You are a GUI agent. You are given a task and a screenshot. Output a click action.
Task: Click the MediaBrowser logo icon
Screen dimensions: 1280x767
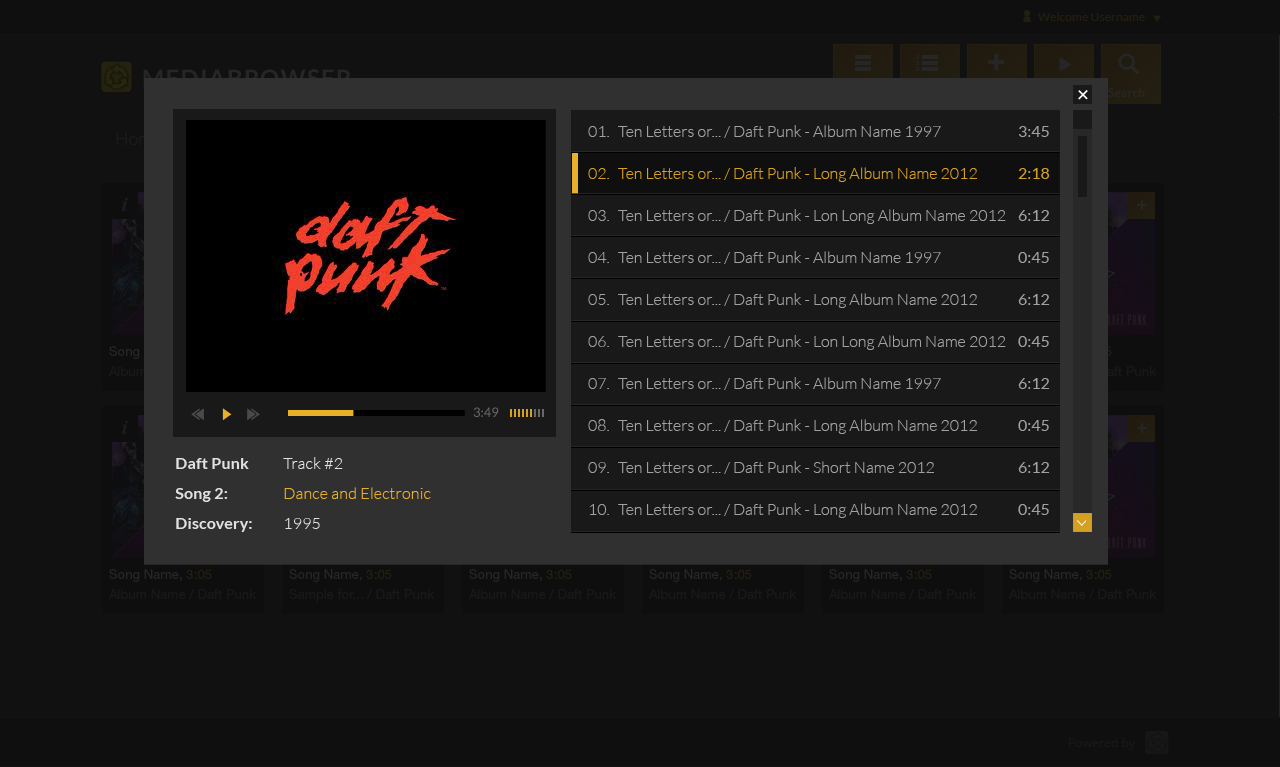[116, 77]
